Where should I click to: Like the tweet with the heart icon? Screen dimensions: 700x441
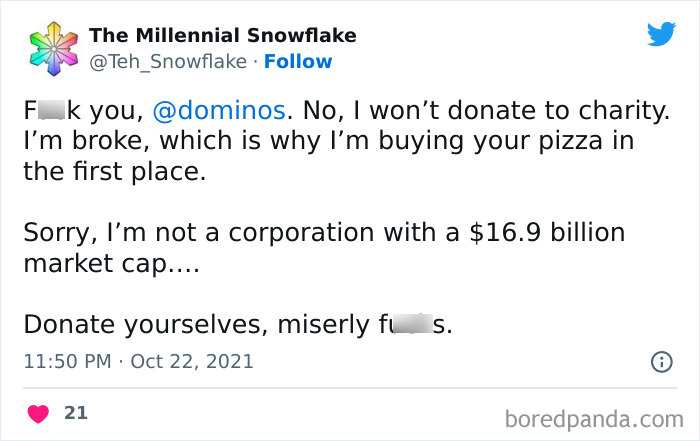pos(40,413)
